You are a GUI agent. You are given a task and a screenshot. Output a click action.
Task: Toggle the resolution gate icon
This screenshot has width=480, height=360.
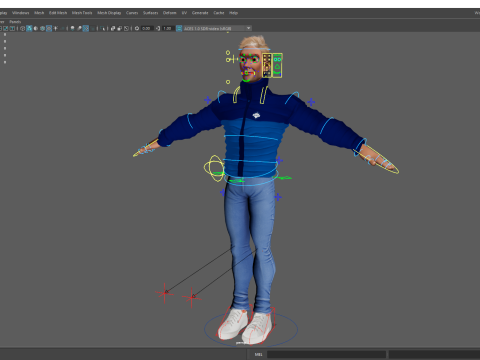6,28
